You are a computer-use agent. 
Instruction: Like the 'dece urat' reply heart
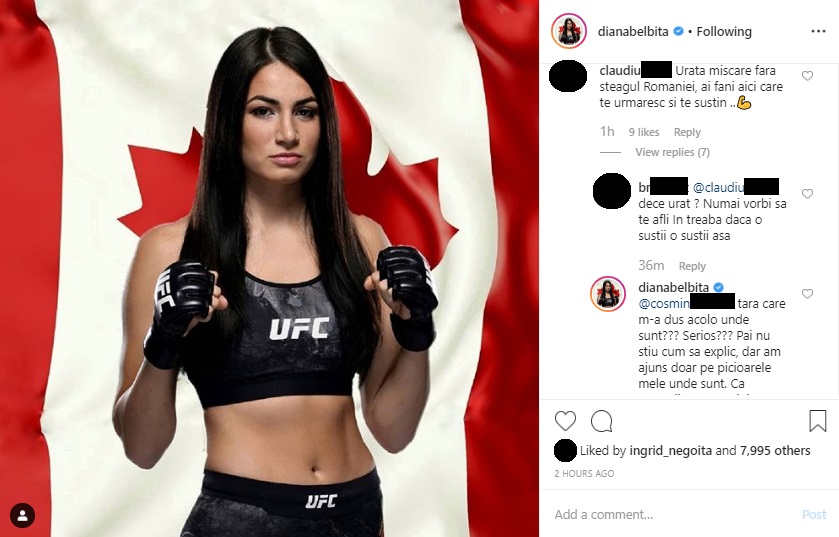807,194
